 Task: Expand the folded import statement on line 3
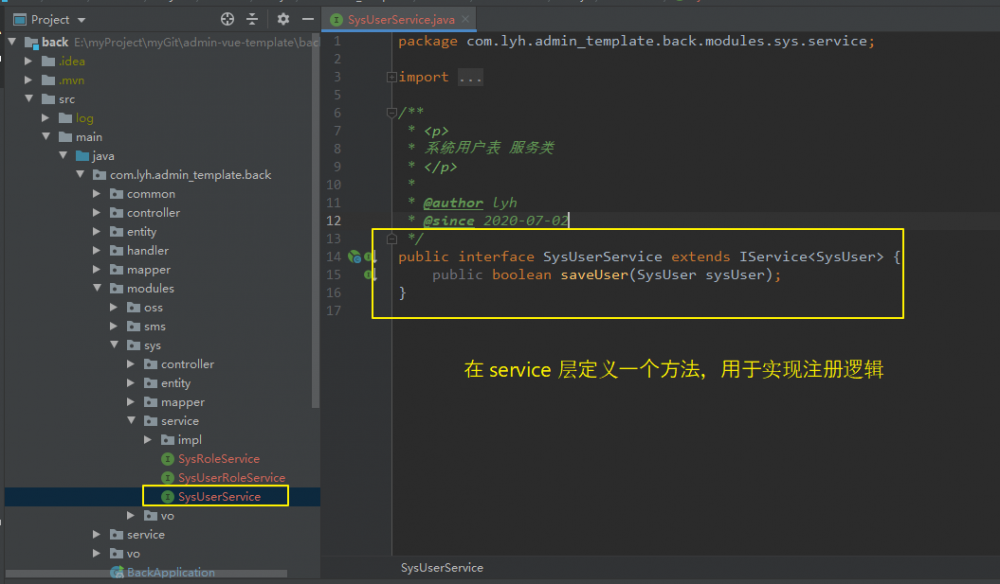click(x=392, y=77)
